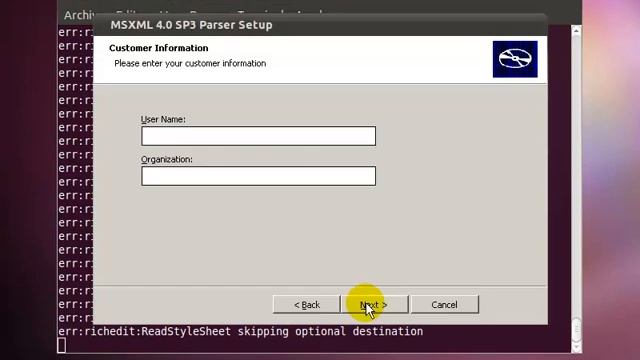Cancel the MSXML setup
This screenshot has width=640, height=360.
(444, 304)
